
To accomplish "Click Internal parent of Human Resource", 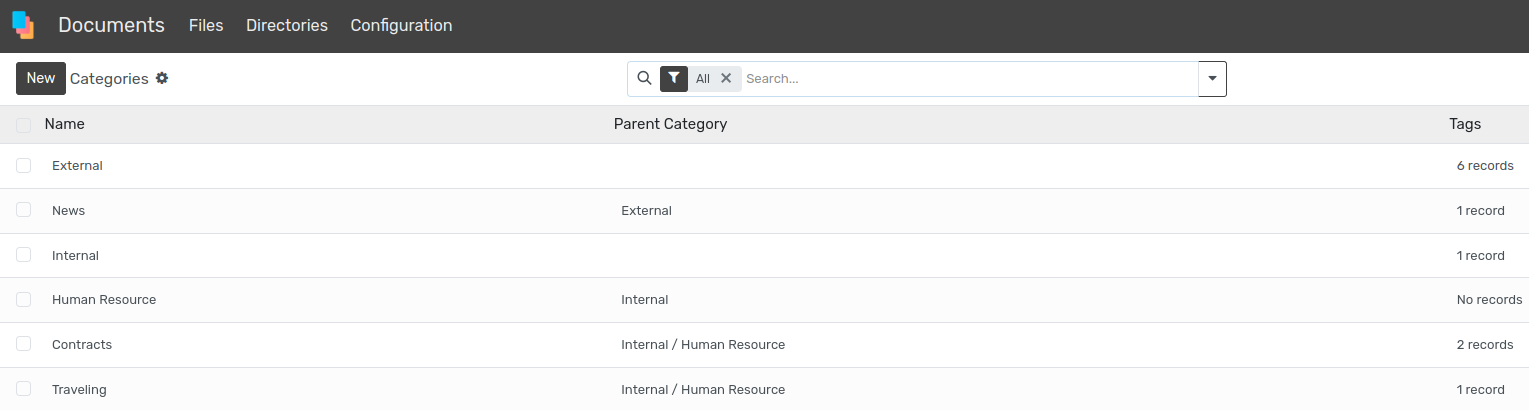I will tap(644, 300).
